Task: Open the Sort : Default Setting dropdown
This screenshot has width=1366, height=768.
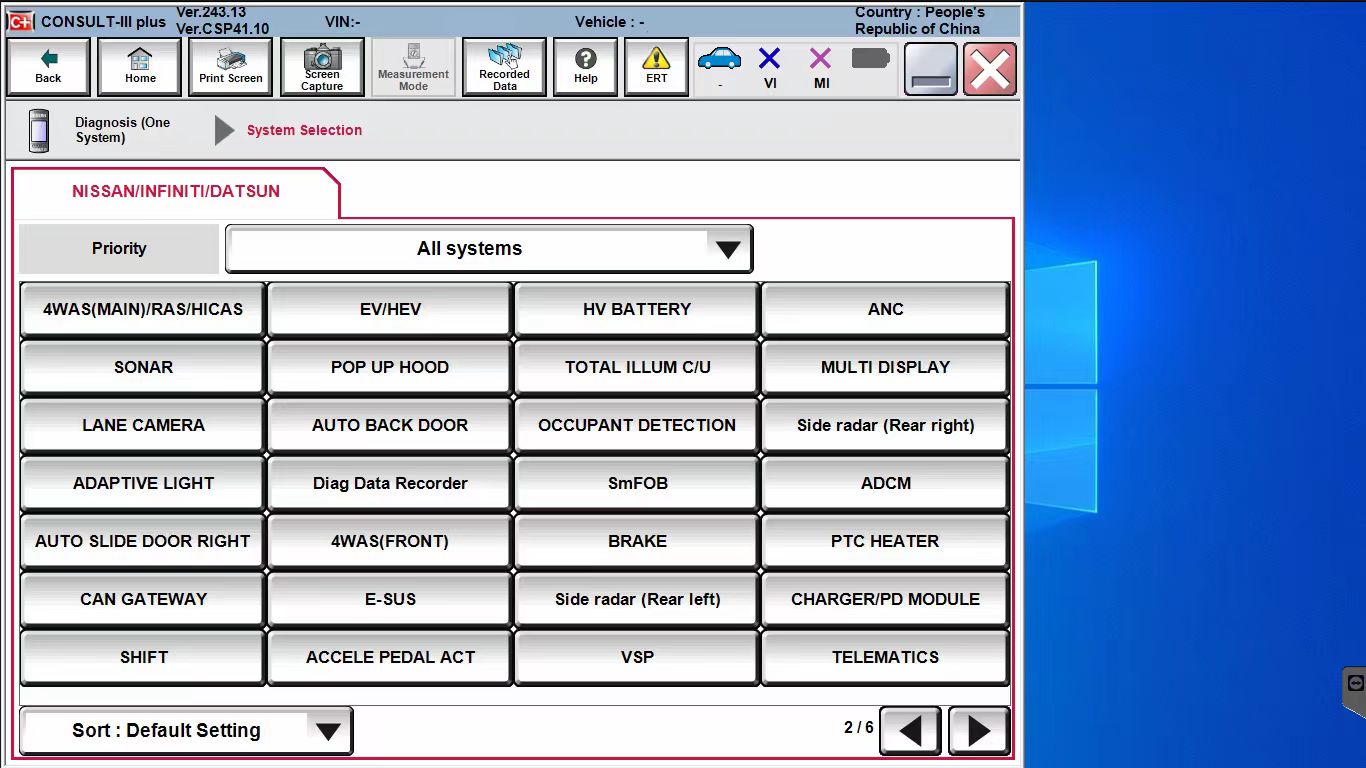Action: click(x=186, y=731)
